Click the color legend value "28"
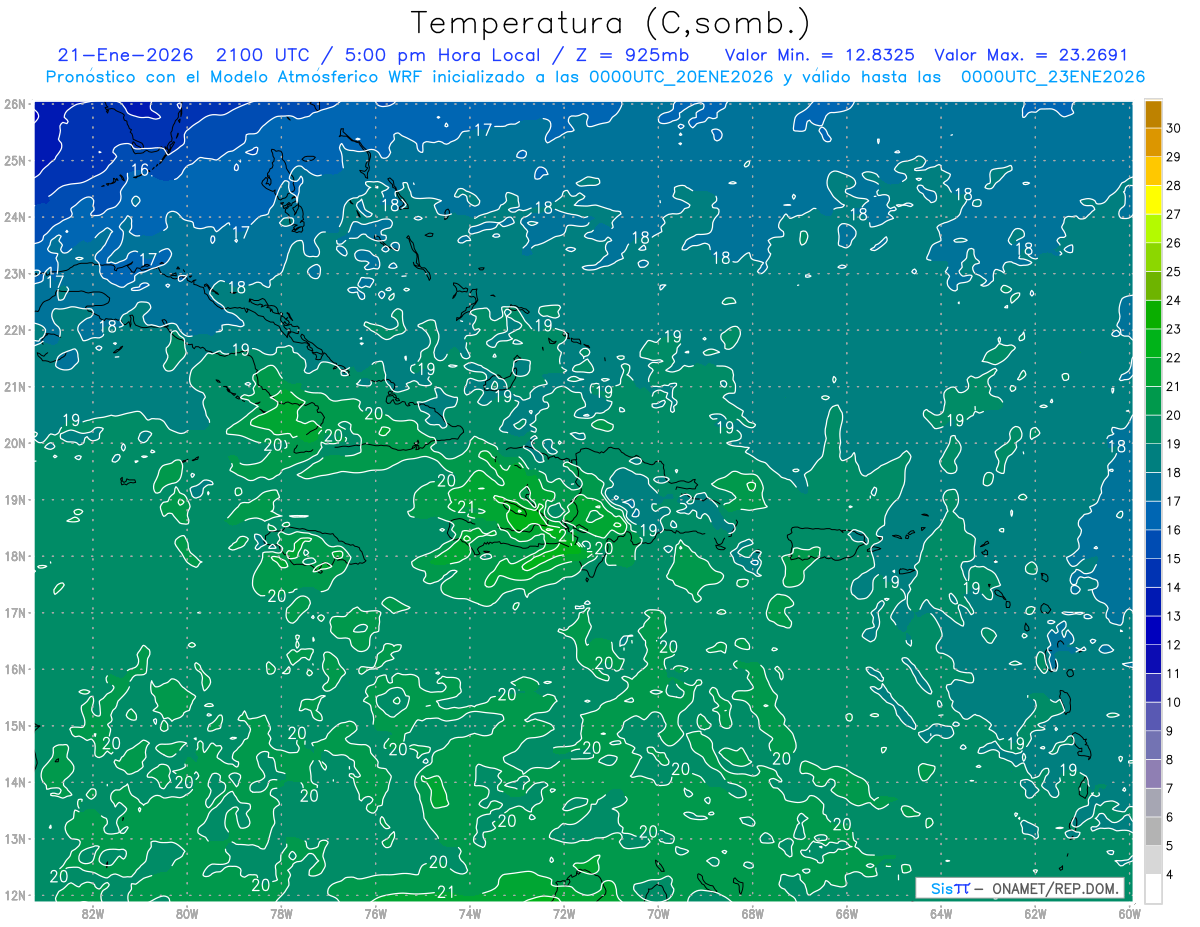Screen dimensions: 1200x927 click(1174, 186)
